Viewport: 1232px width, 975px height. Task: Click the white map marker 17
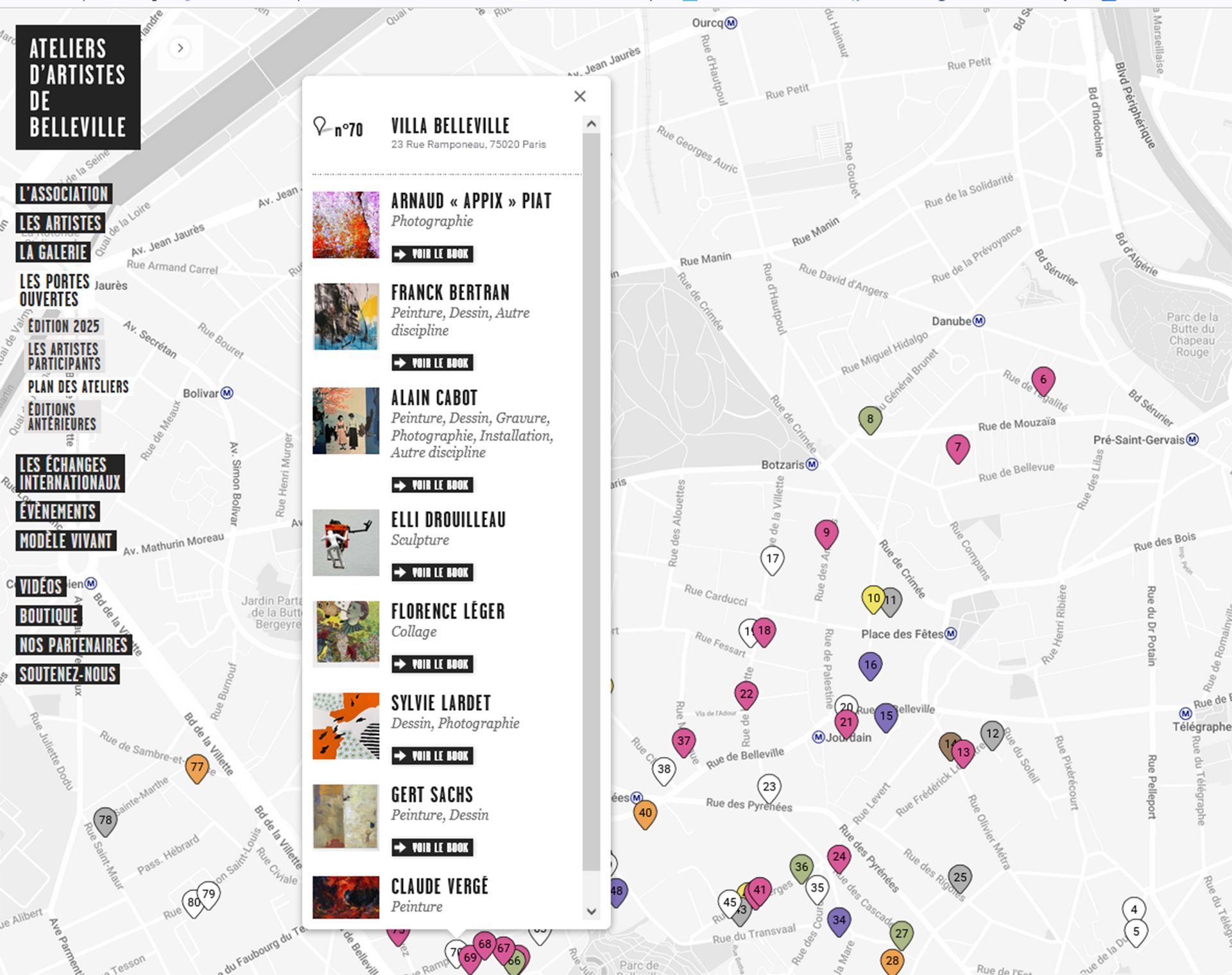tap(772, 559)
